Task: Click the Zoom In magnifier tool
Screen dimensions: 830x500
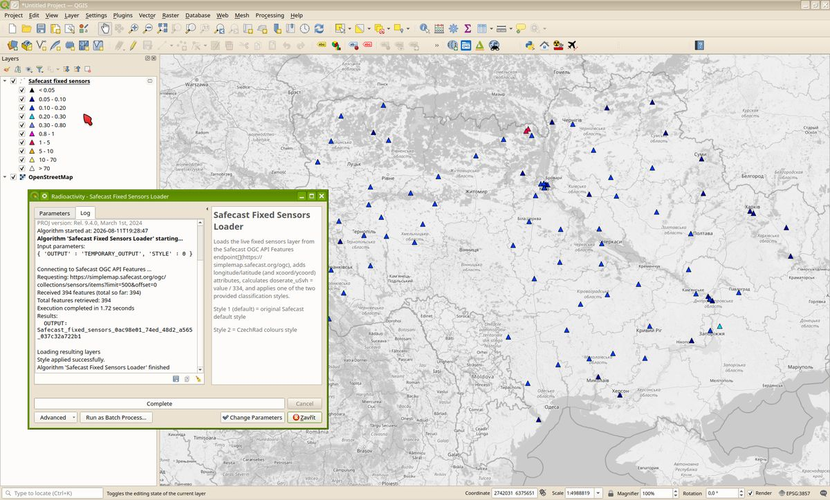Action: (133, 29)
